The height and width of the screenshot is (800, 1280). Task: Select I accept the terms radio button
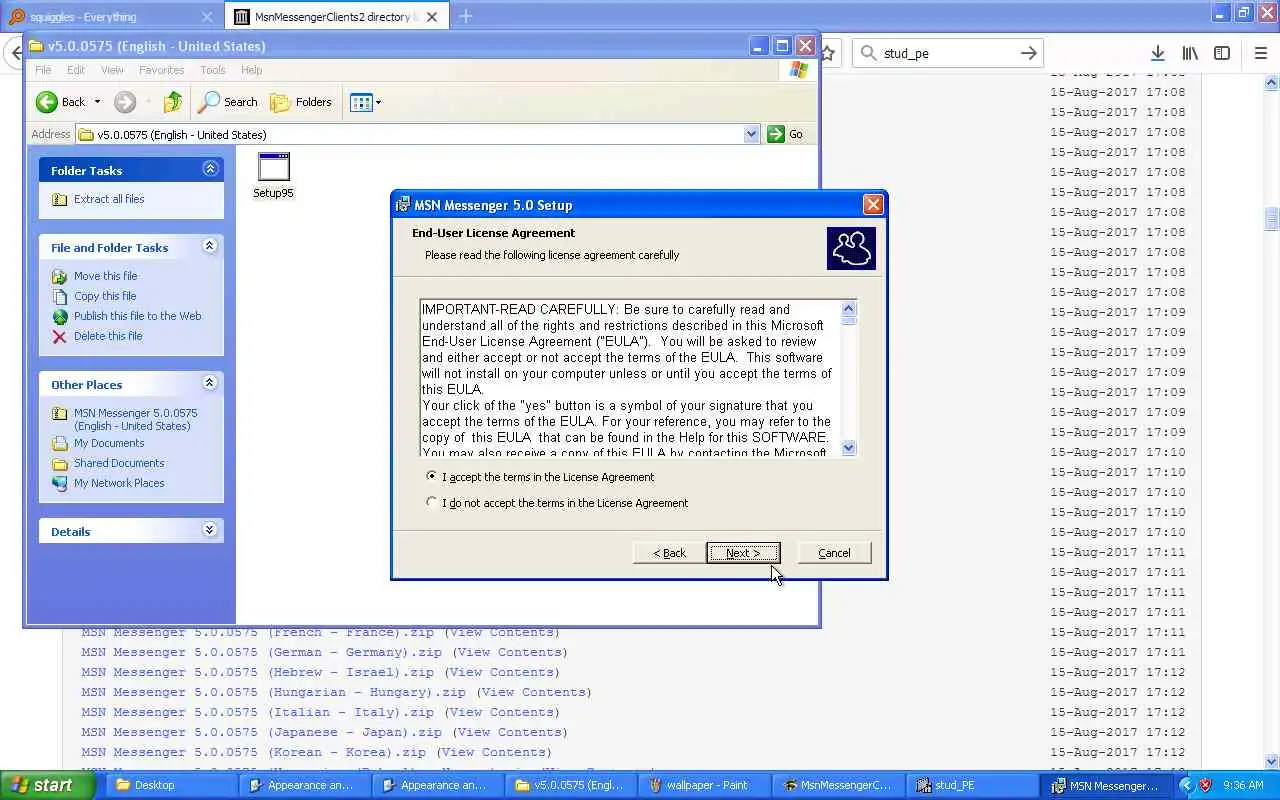click(x=431, y=476)
